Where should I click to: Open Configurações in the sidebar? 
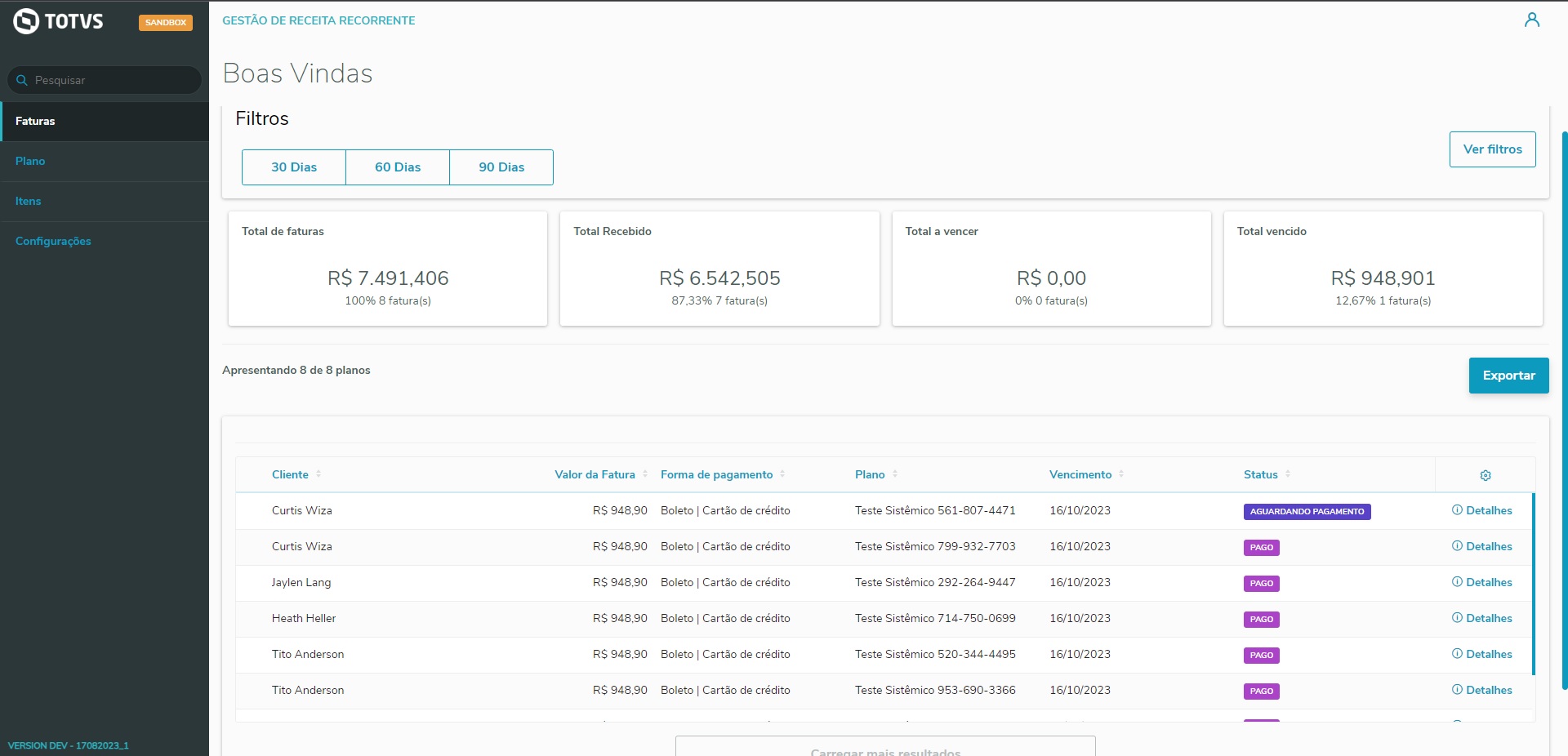(x=53, y=241)
